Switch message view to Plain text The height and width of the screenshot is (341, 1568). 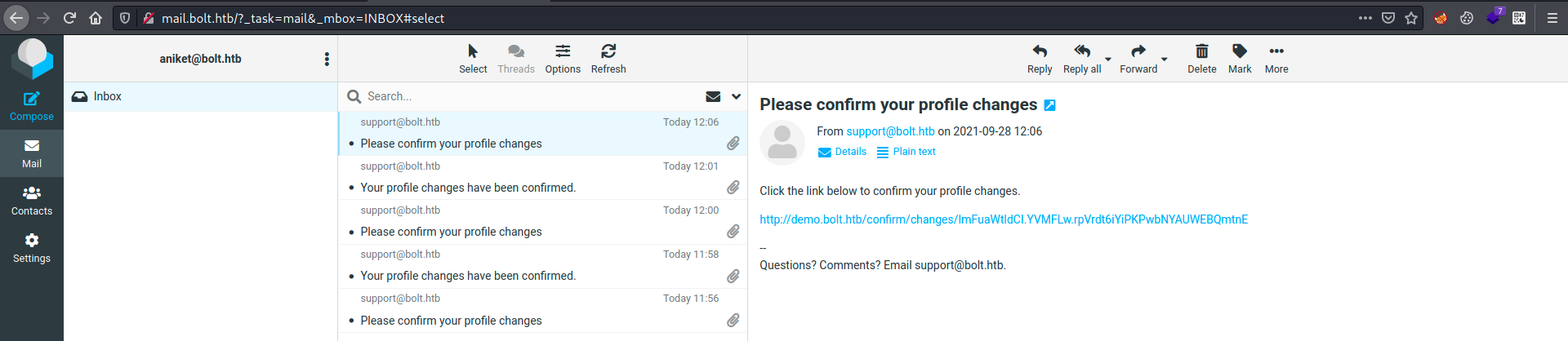pos(906,152)
